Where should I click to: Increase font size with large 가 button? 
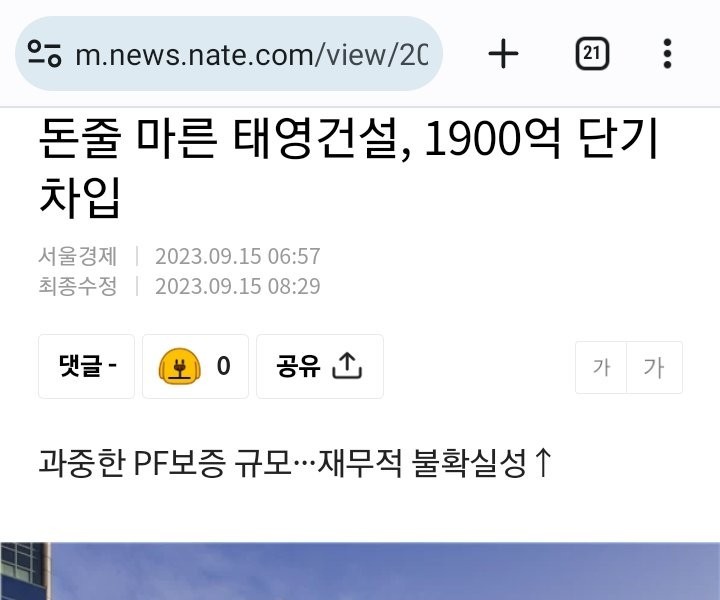(x=654, y=367)
